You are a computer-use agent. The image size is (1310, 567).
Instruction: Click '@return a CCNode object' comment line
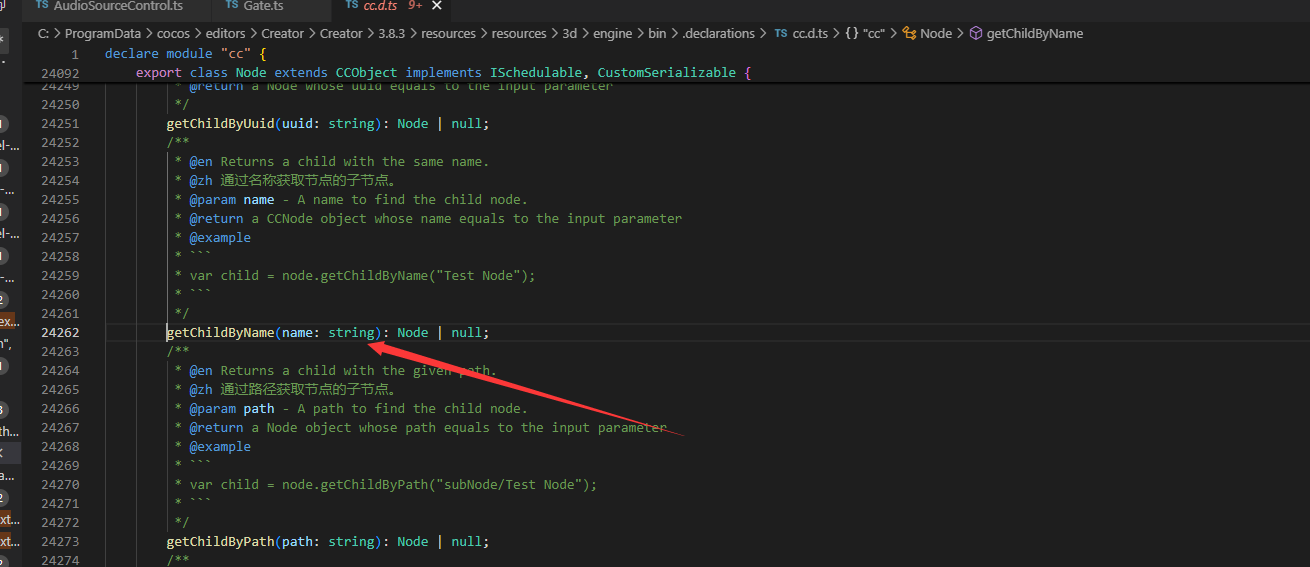pos(428,219)
